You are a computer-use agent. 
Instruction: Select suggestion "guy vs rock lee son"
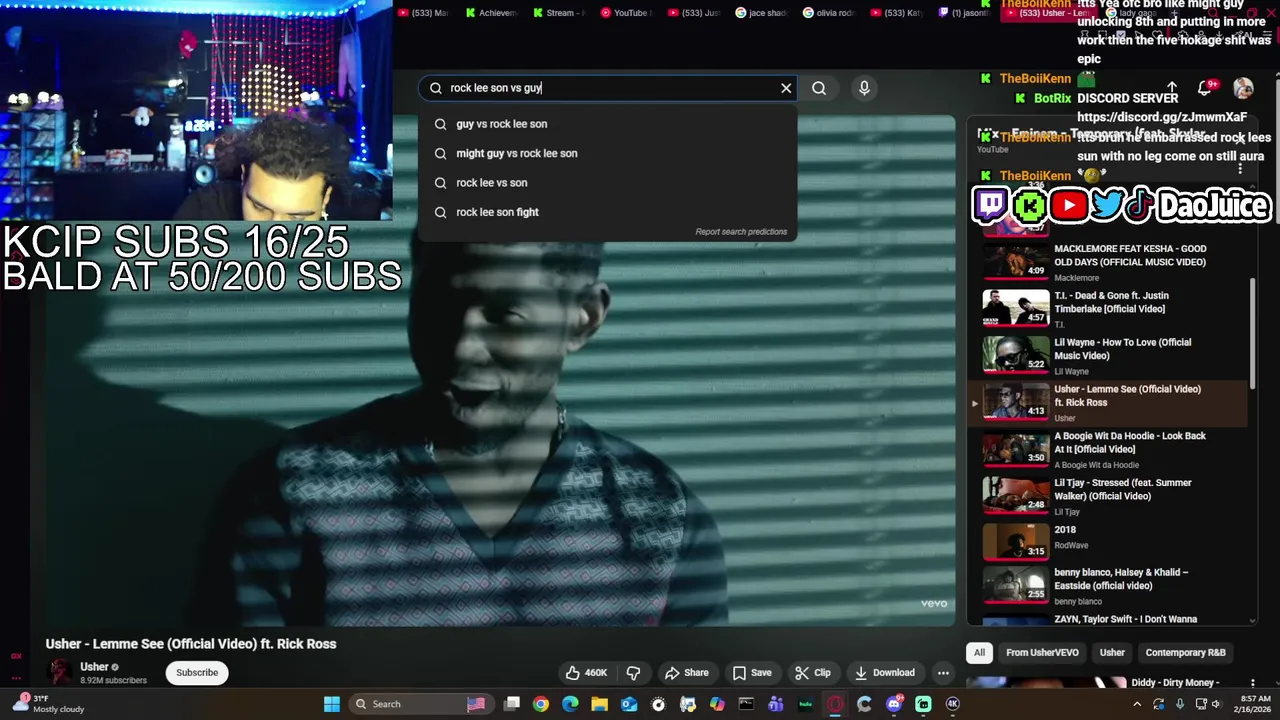coord(608,124)
